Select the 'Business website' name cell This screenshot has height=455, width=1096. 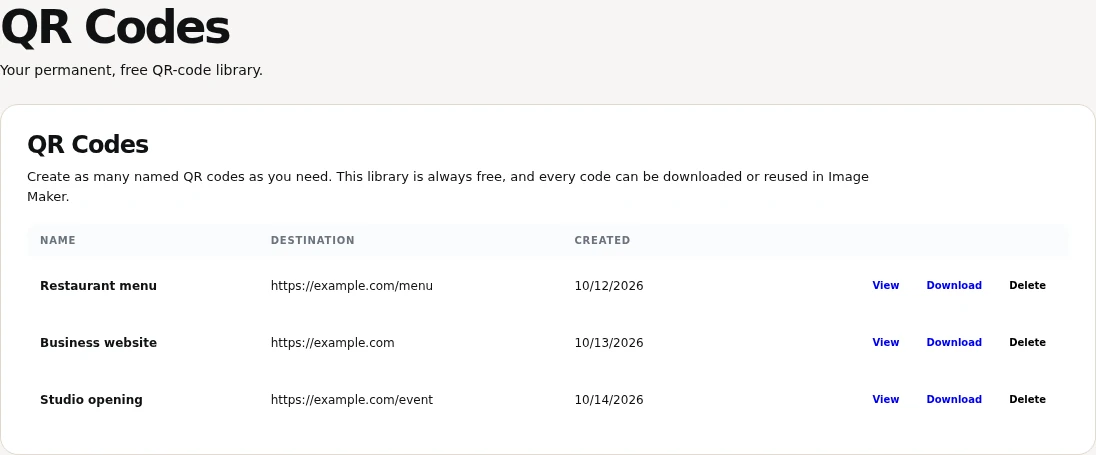click(x=99, y=343)
